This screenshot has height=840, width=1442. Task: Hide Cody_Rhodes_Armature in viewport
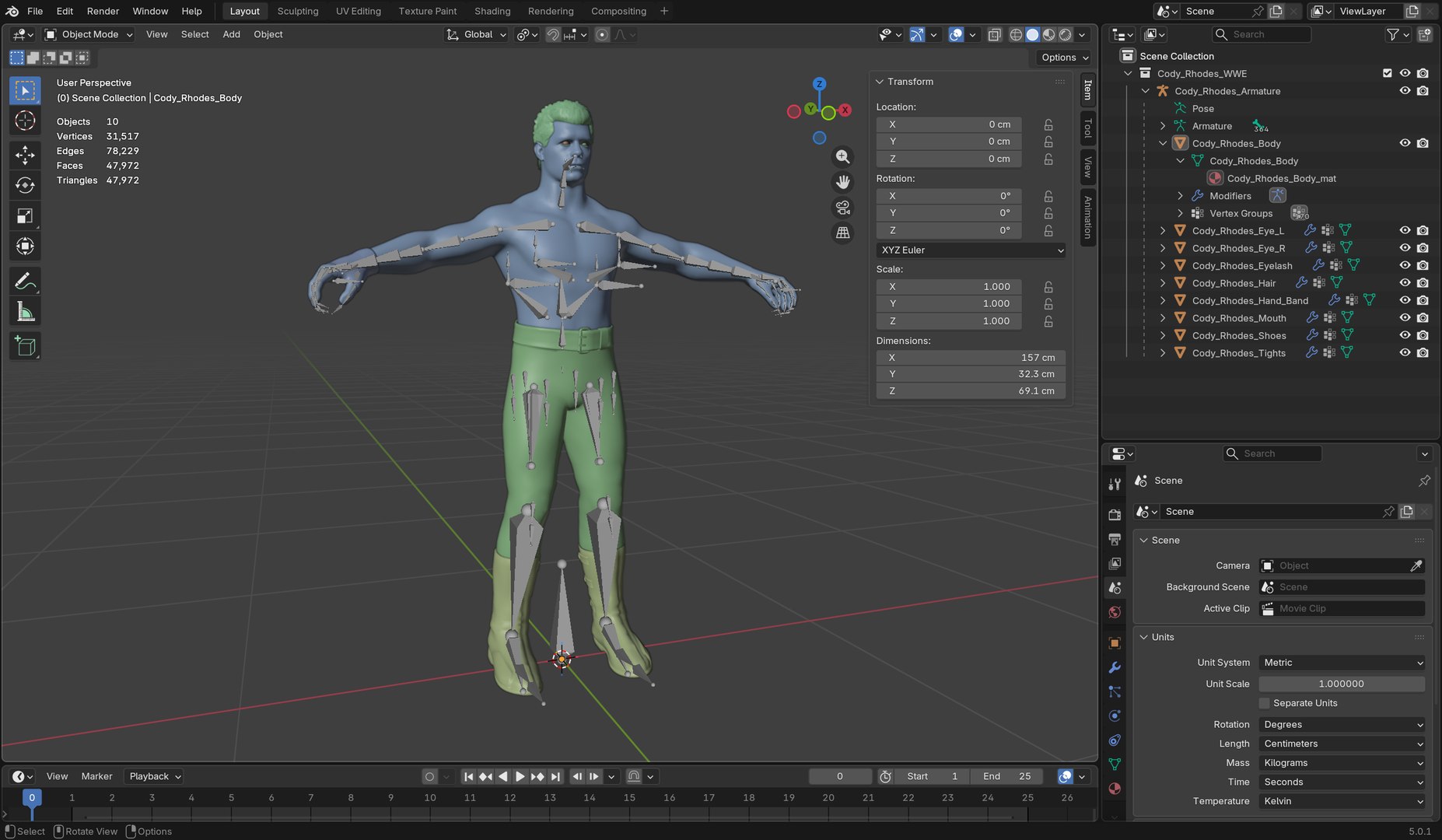1405,91
